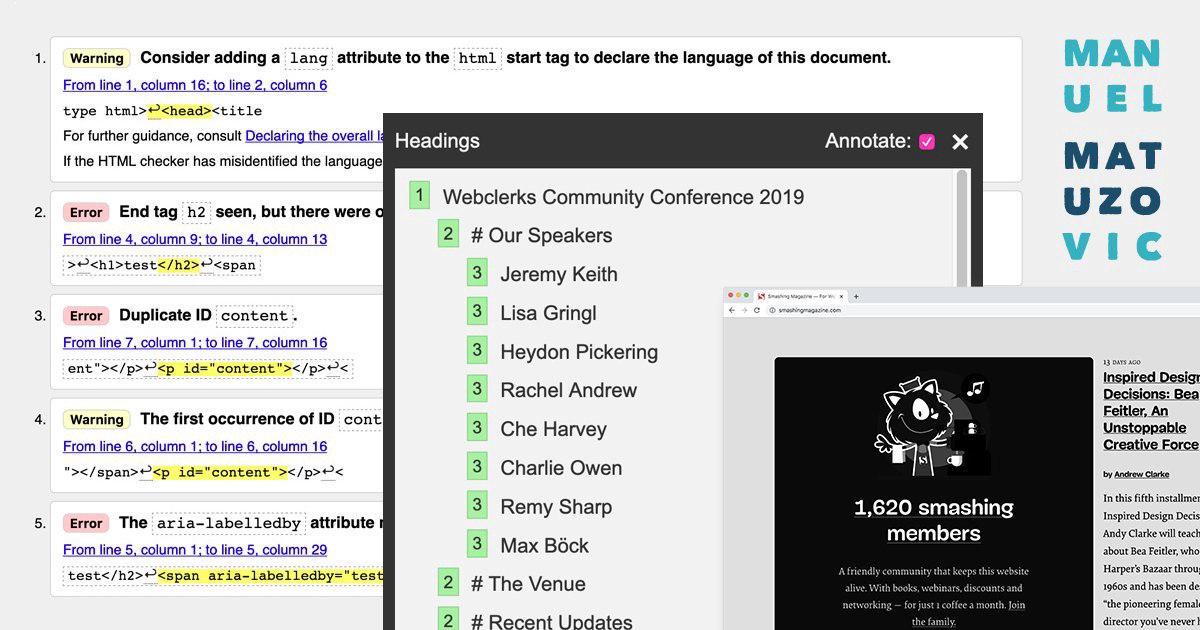This screenshot has width=1200, height=630.
Task: Select heading 'Rachel Andrew'
Action: pos(568,391)
